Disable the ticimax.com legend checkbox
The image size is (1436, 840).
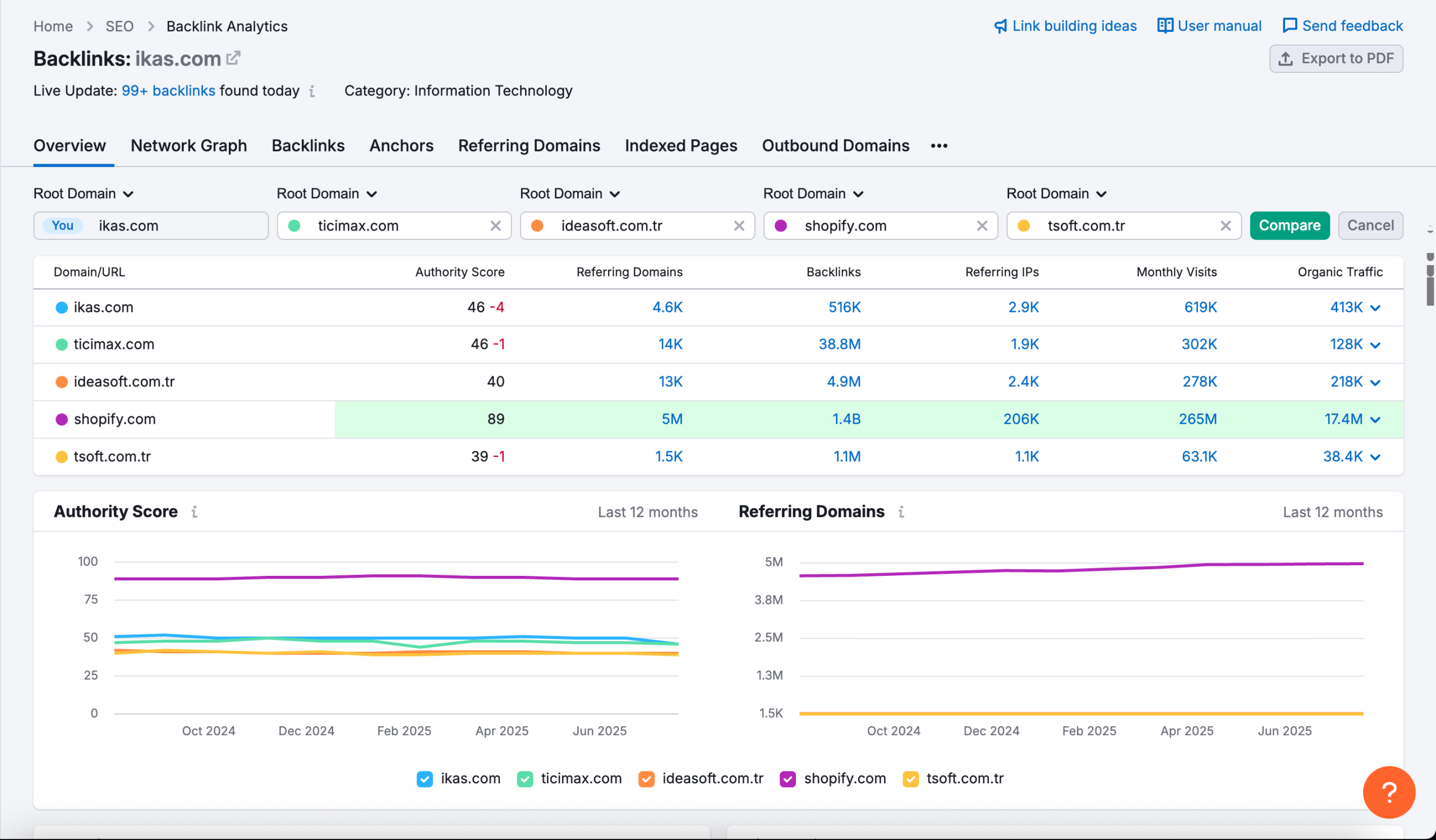(x=524, y=778)
